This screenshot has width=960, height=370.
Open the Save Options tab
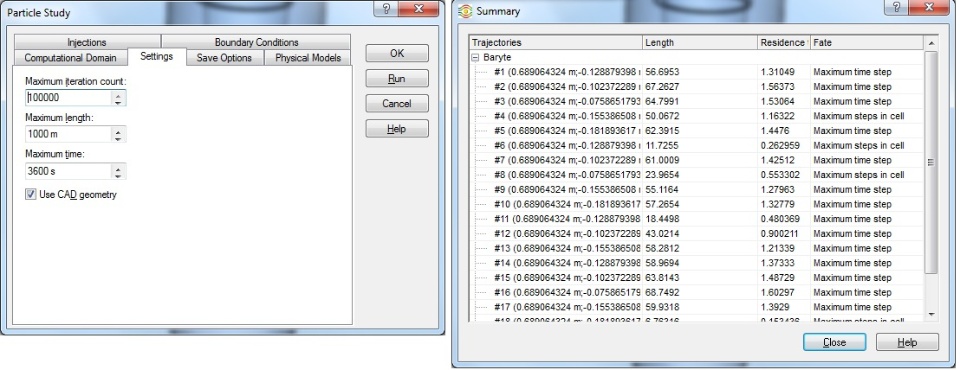point(224,58)
